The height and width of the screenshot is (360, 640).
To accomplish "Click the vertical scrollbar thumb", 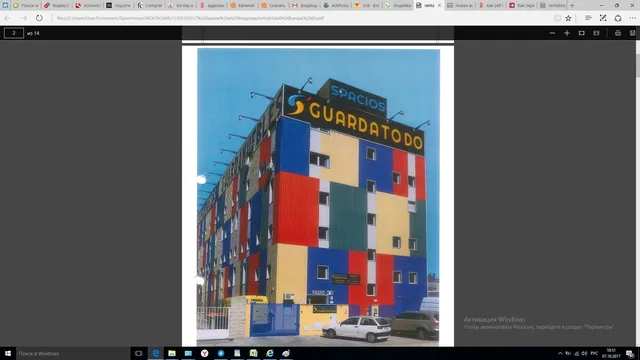I will [x=637, y=65].
